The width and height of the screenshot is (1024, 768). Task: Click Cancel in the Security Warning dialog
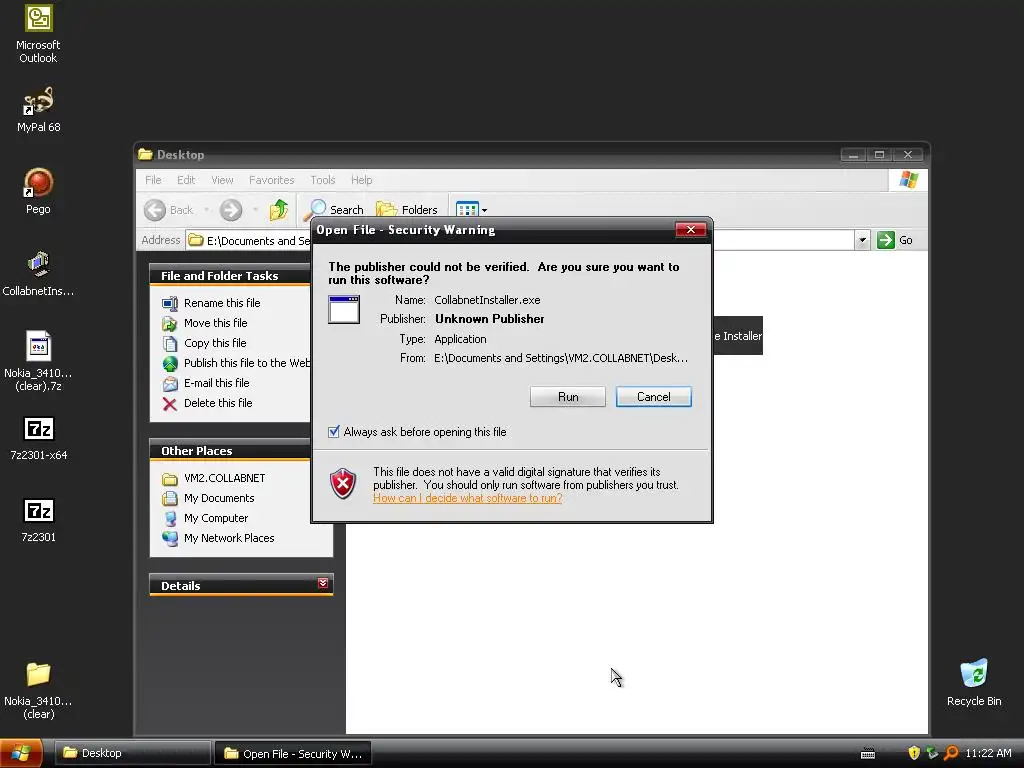pyautogui.click(x=653, y=396)
